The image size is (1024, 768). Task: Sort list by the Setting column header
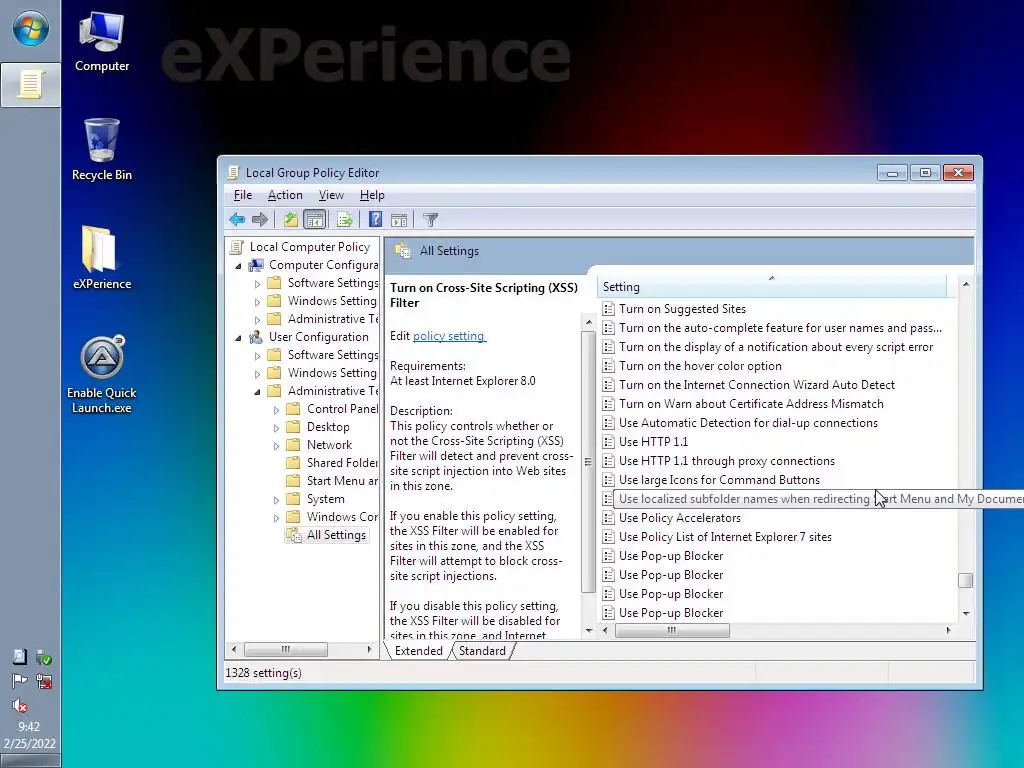point(772,287)
